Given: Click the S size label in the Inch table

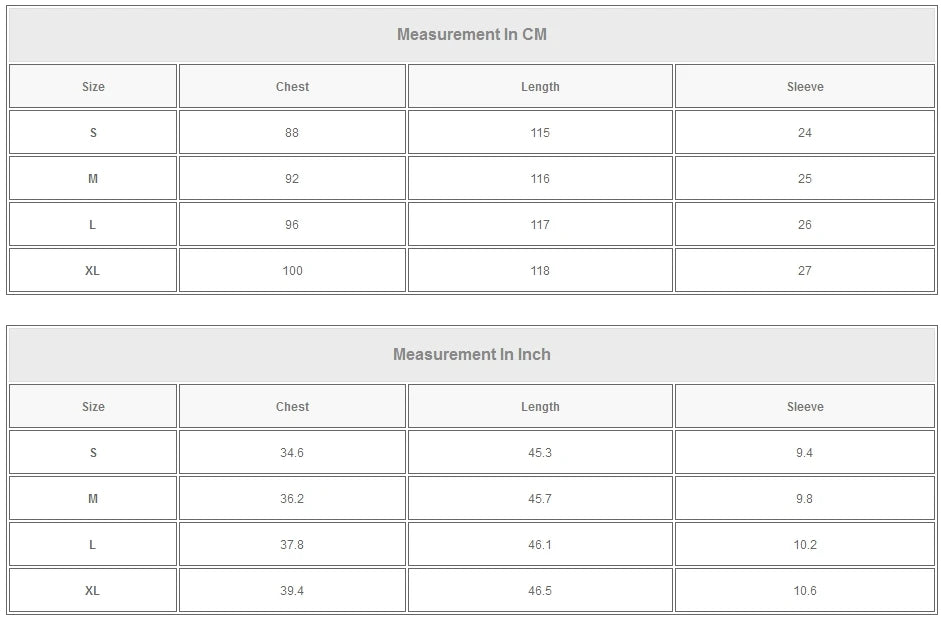Looking at the screenshot, I should click(93, 453).
